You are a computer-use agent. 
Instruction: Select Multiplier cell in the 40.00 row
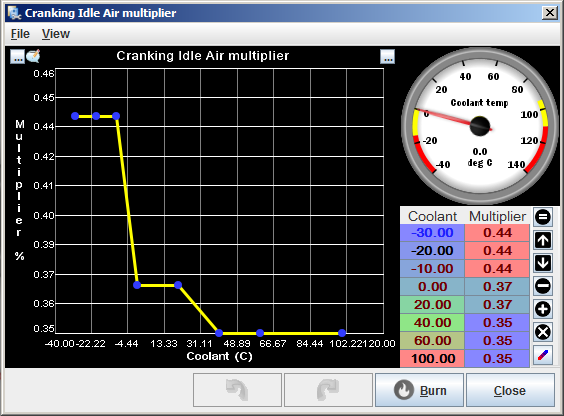(x=497, y=323)
